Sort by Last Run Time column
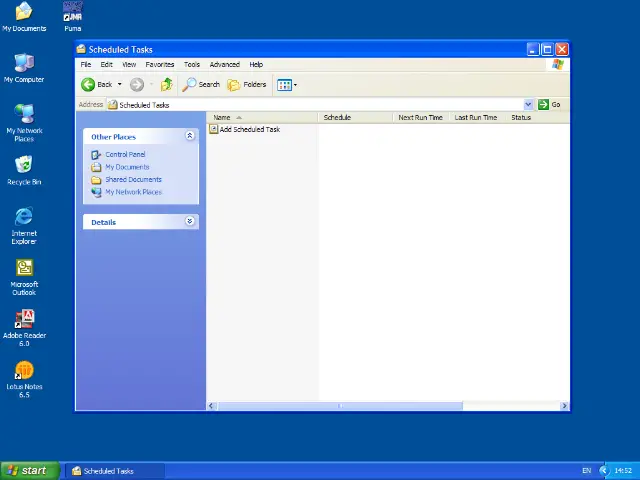The width and height of the screenshot is (640, 480). click(477, 118)
